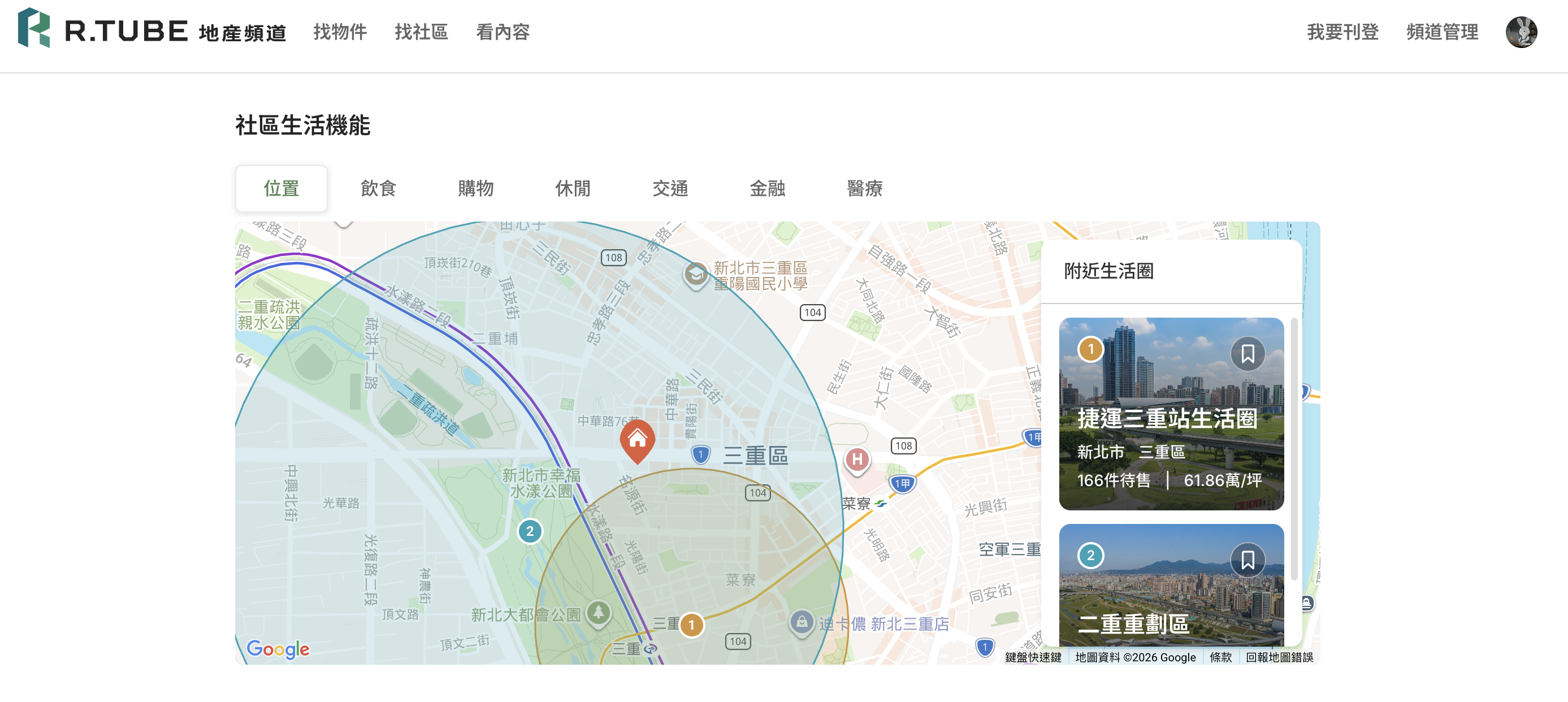This screenshot has height=702, width=1568.
Task: Switch to the 飲食 tab
Action: tap(378, 188)
